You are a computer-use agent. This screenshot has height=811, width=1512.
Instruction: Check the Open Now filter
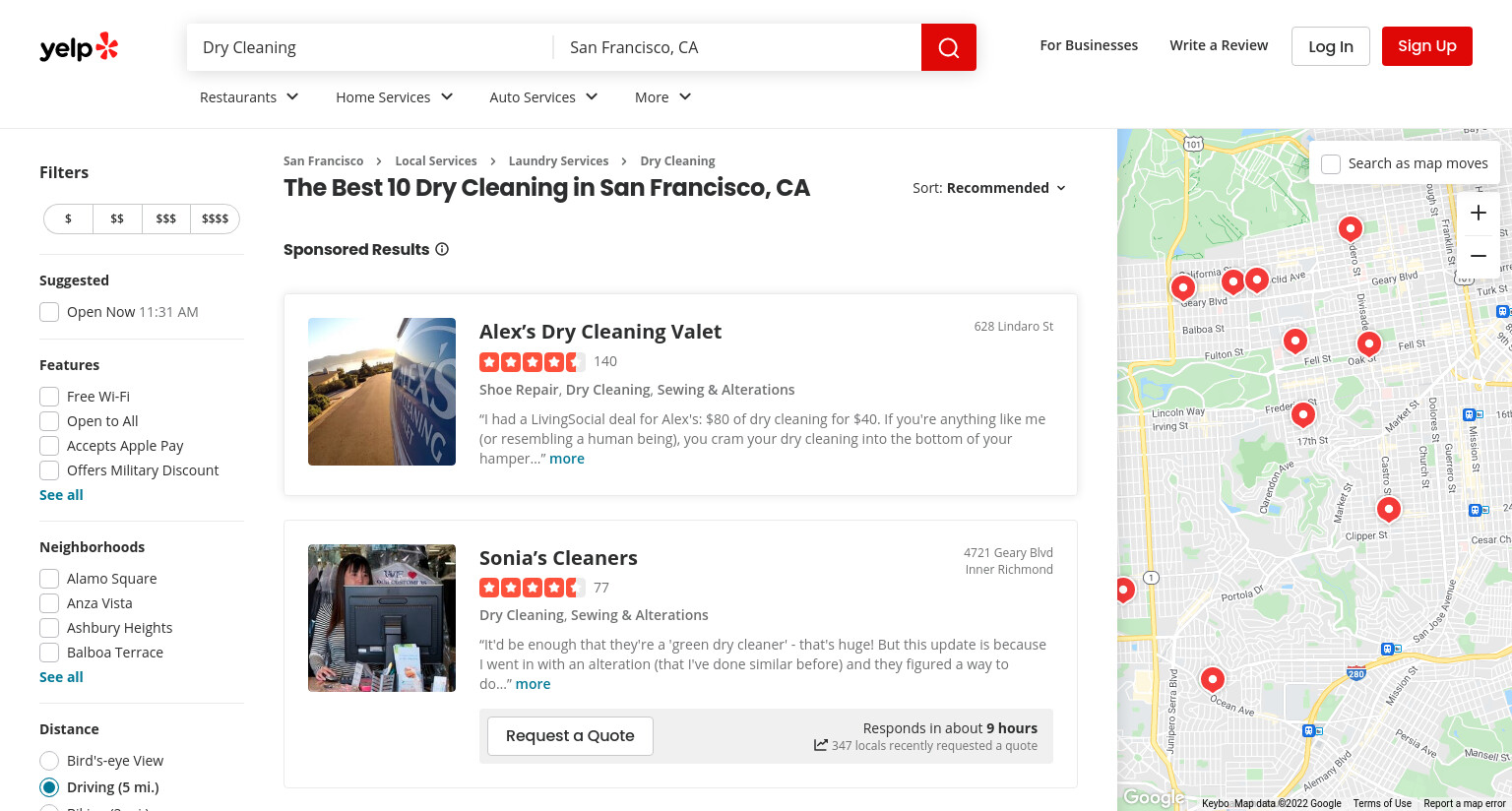(49, 312)
